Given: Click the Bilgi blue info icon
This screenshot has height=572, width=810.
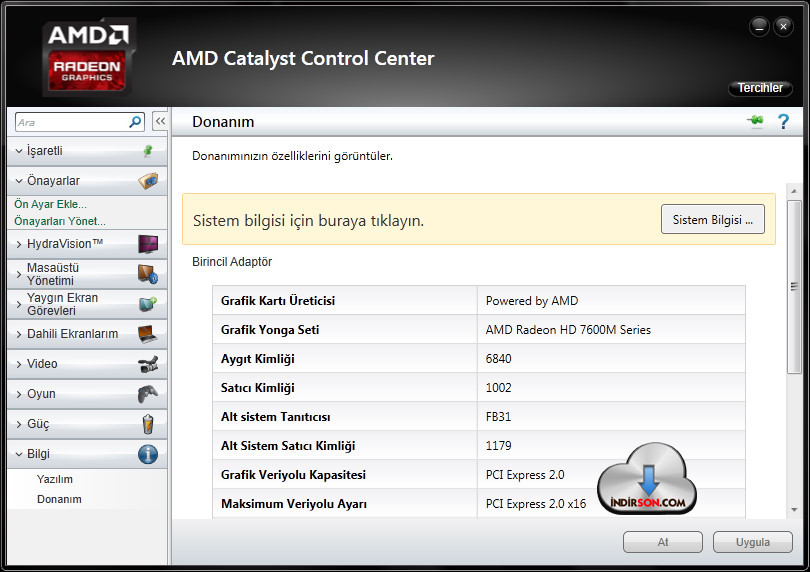Looking at the screenshot, I should coord(148,454).
